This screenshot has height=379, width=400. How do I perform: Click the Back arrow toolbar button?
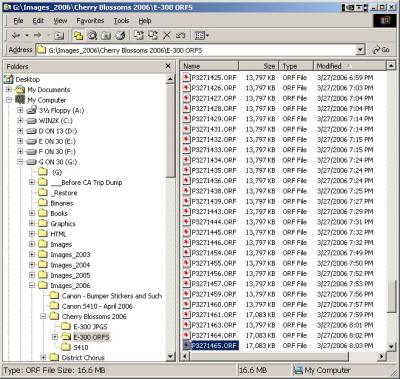(x=15, y=35)
